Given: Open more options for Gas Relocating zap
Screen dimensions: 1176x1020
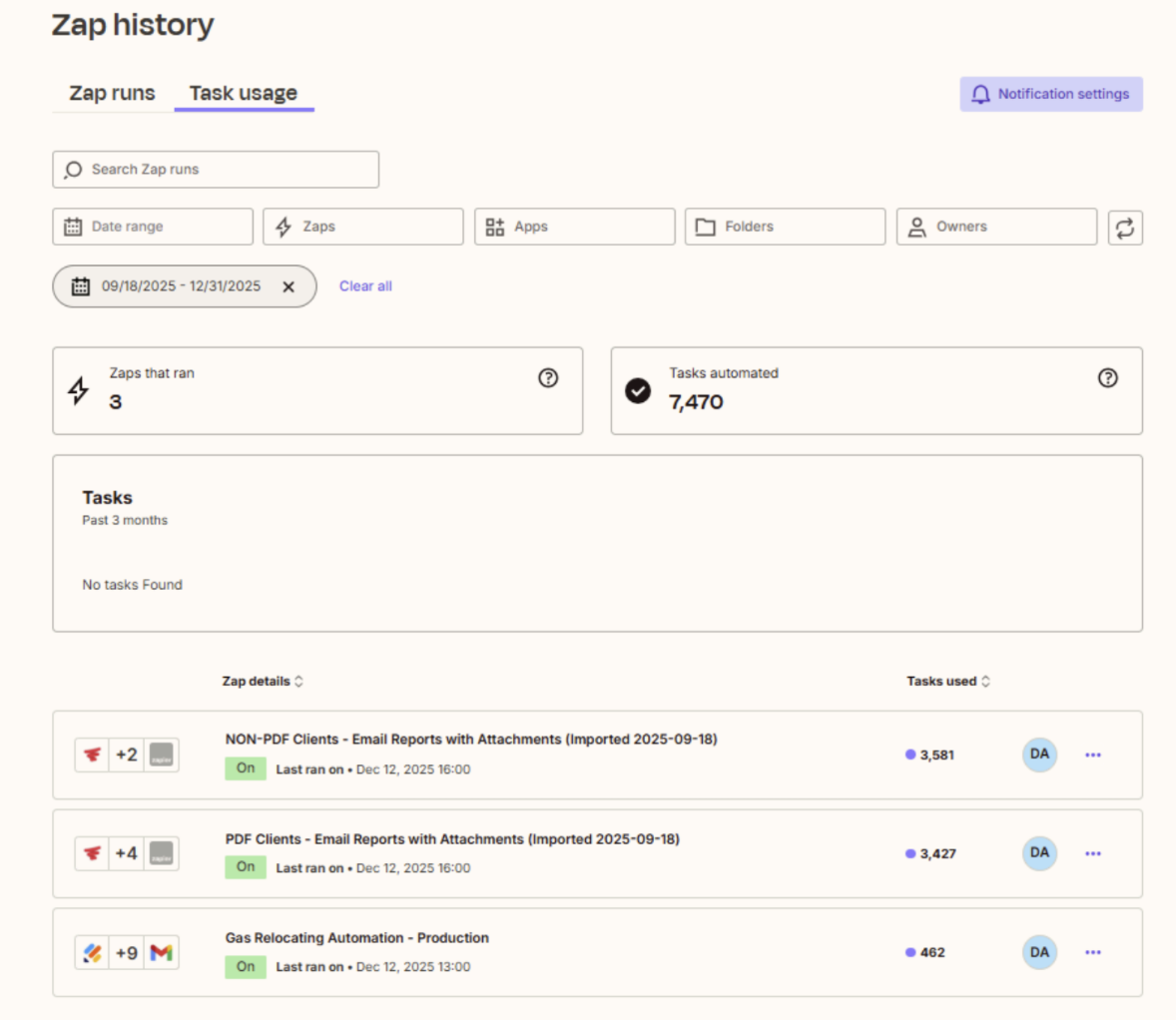Looking at the screenshot, I should coord(1093,952).
